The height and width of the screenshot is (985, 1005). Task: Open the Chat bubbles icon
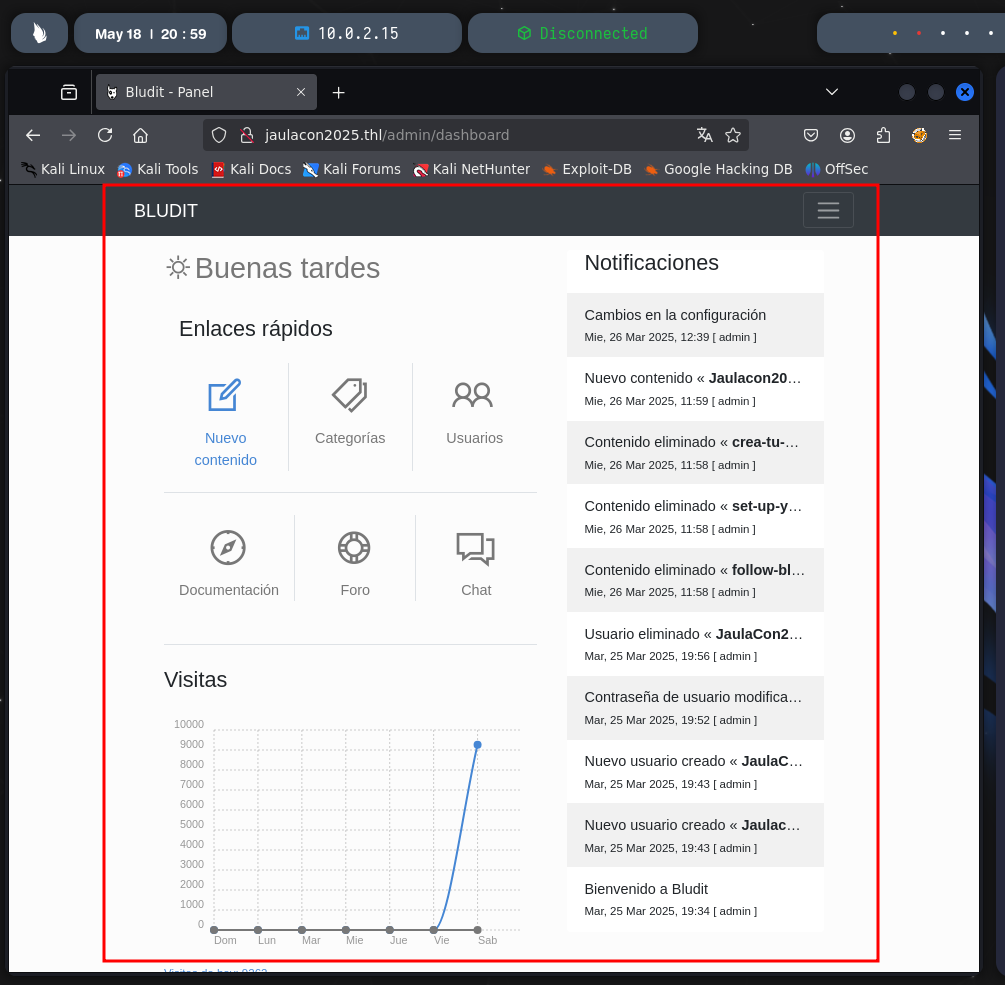476,549
